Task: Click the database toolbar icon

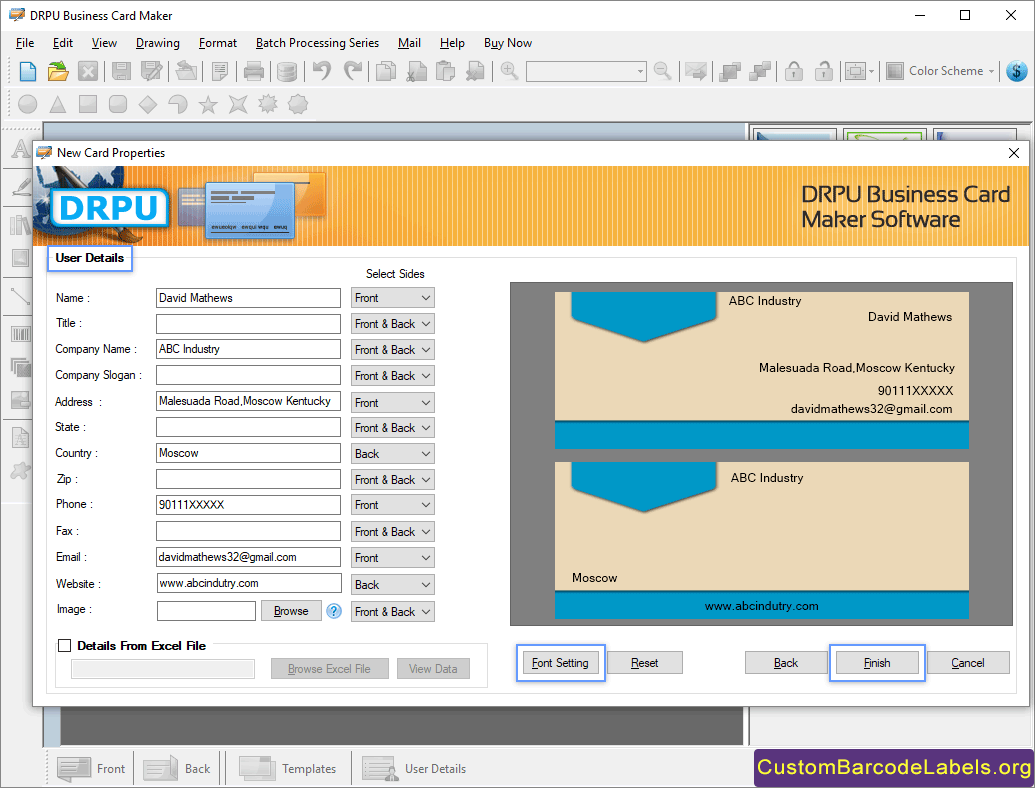Action: click(286, 71)
